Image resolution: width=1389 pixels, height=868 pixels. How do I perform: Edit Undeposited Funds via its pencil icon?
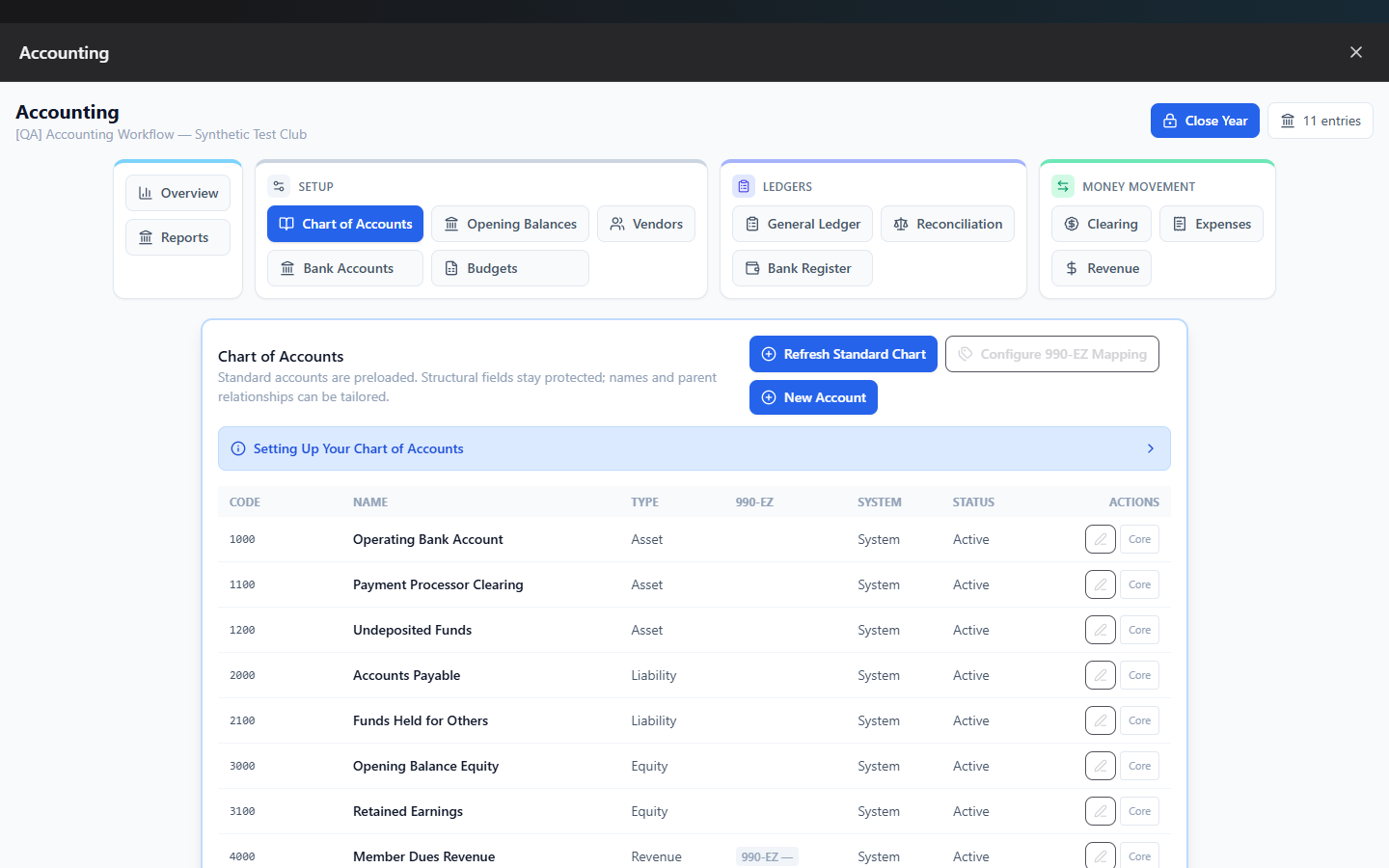(x=1101, y=630)
